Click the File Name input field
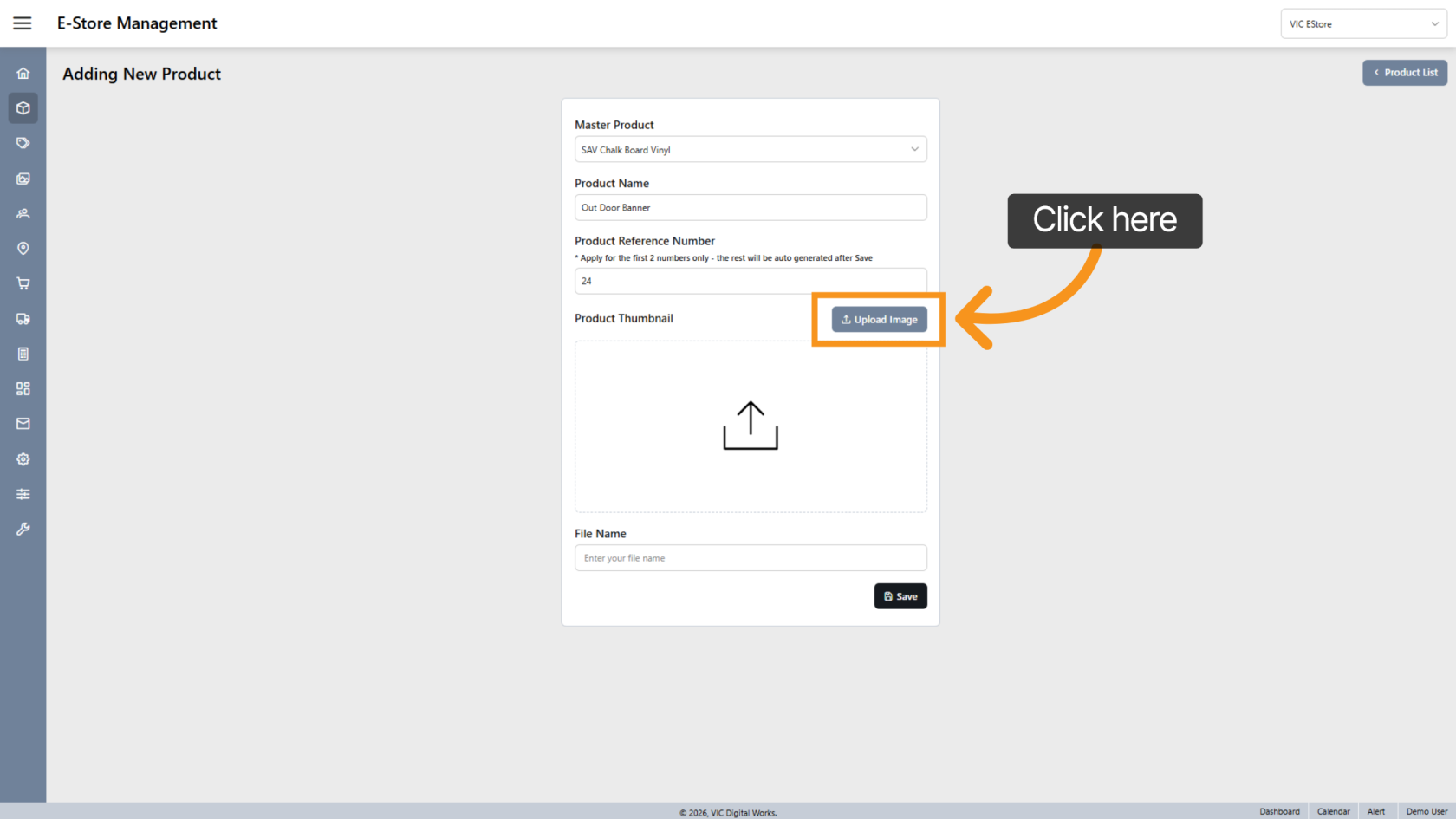 coord(751,558)
